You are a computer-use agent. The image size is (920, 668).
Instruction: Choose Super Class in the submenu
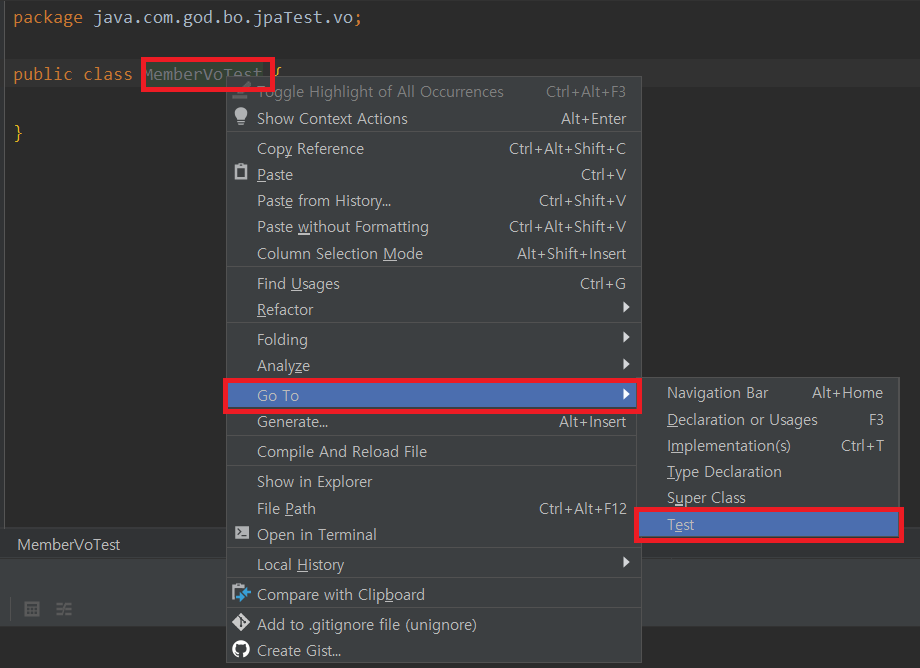(x=769, y=498)
